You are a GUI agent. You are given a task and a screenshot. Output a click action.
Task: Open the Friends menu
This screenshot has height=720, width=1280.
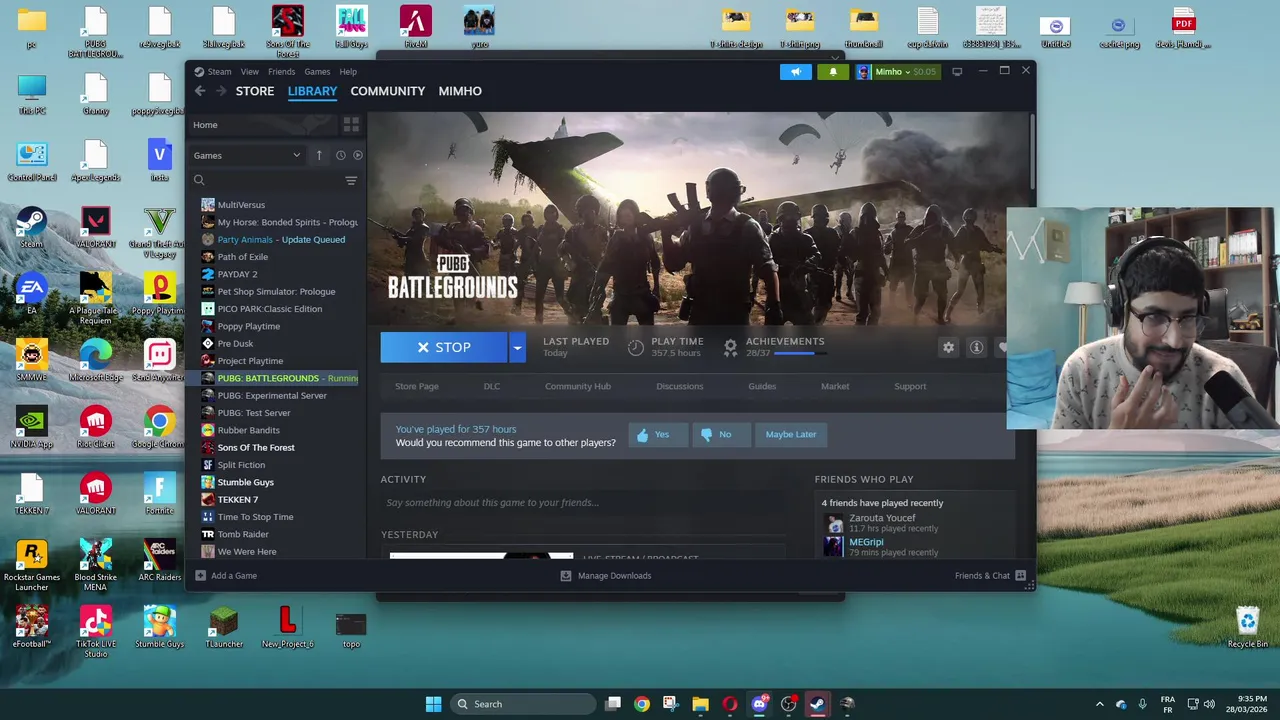281,72
